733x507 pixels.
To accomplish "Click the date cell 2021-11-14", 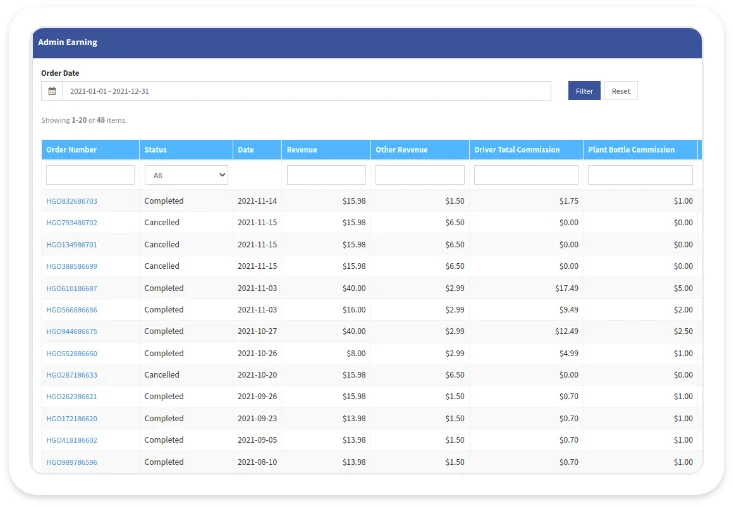I will pos(257,201).
